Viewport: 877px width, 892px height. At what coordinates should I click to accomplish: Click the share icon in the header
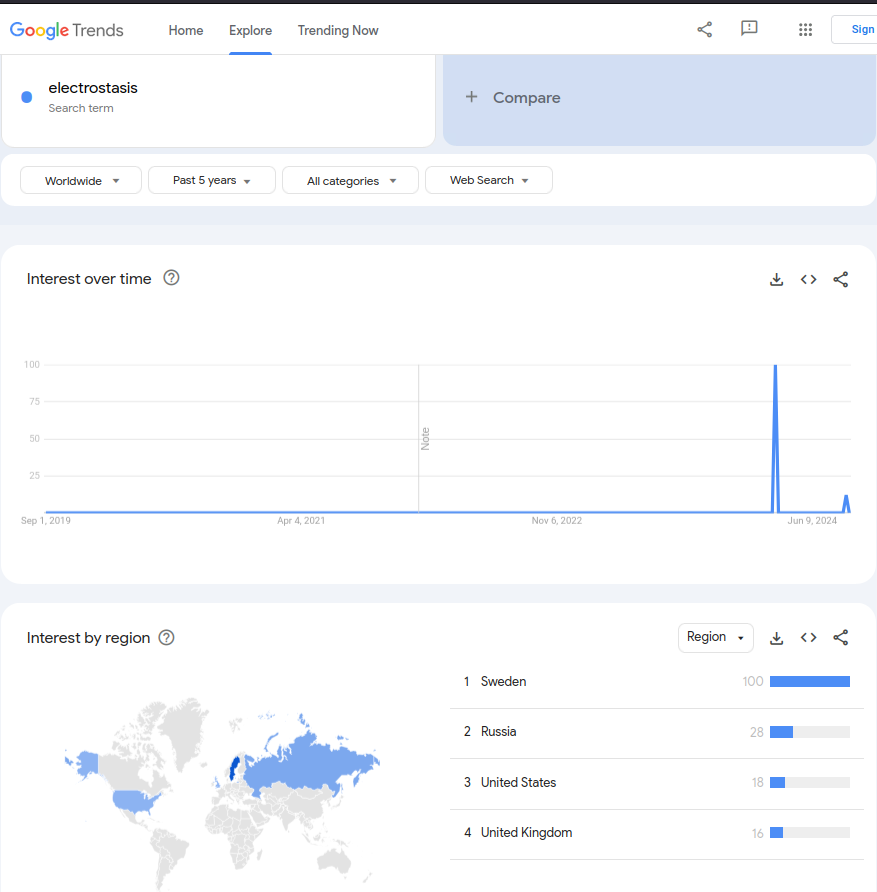click(x=705, y=30)
